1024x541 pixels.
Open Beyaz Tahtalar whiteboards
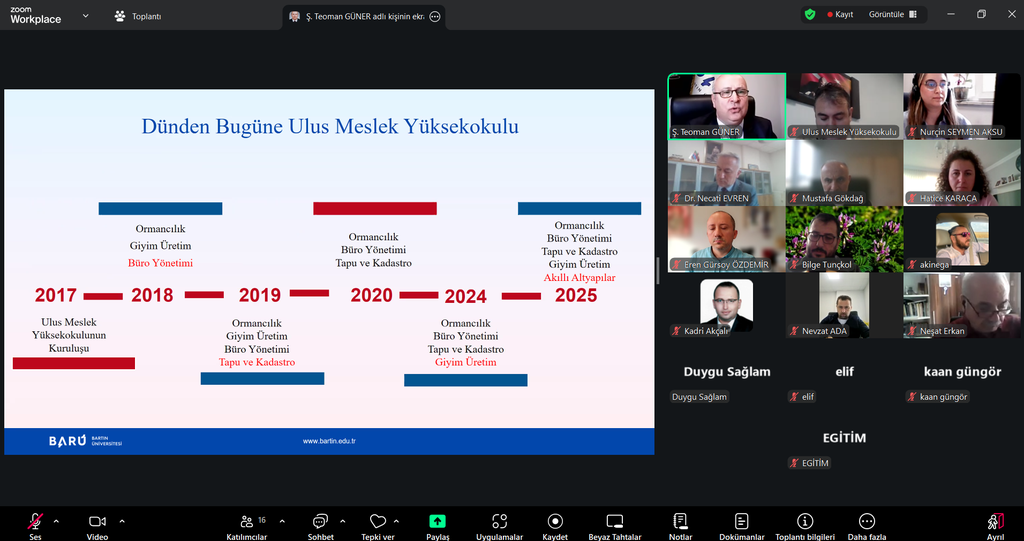pos(614,522)
